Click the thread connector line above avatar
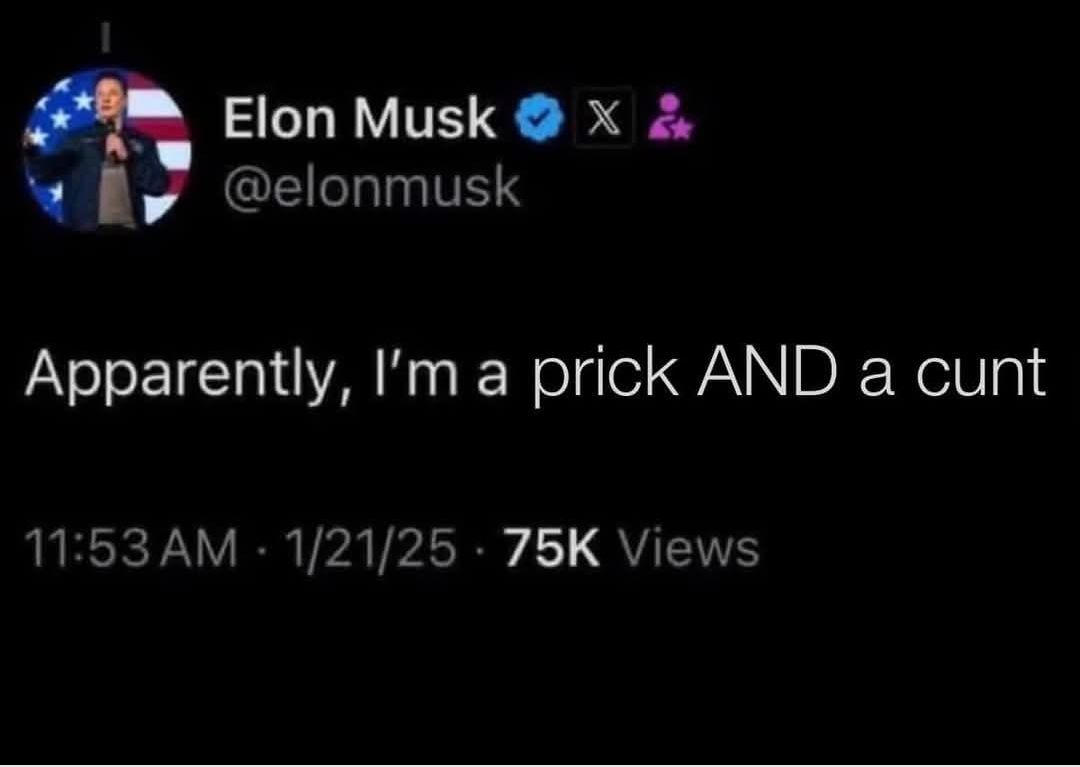The width and height of the screenshot is (1080, 767). click(x=105, y=38)
